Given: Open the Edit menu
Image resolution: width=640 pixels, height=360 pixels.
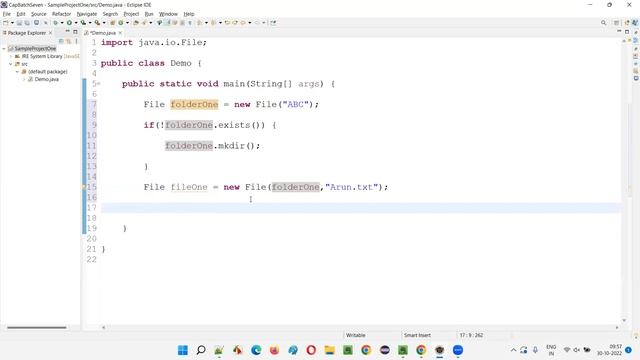Looking at the screenshot, I should tap(20, 14).
